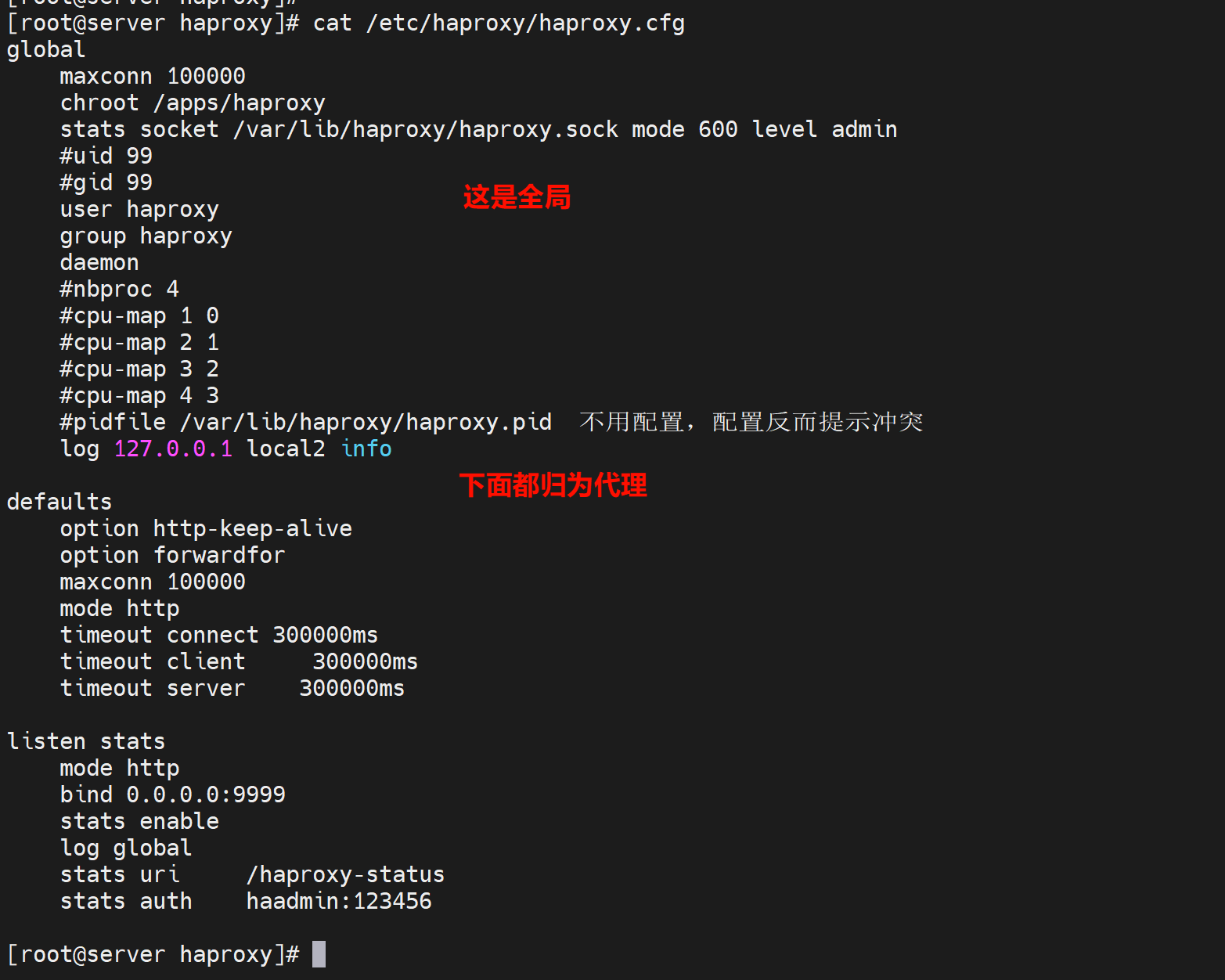1225x980 pixels.
Task: Click the red "这是全局" annotation
Action: point(517,197)
